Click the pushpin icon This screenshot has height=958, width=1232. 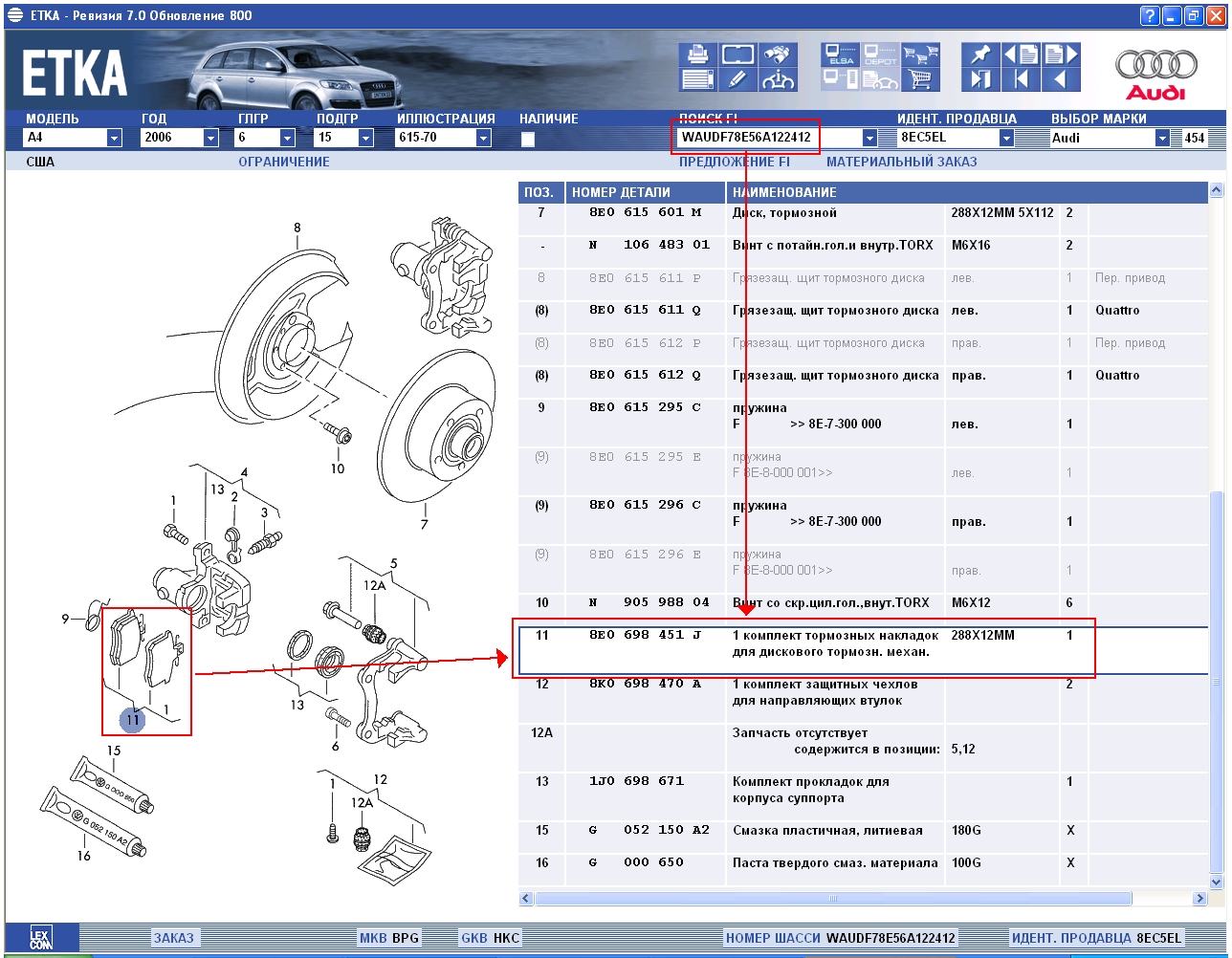coord(981,54)
